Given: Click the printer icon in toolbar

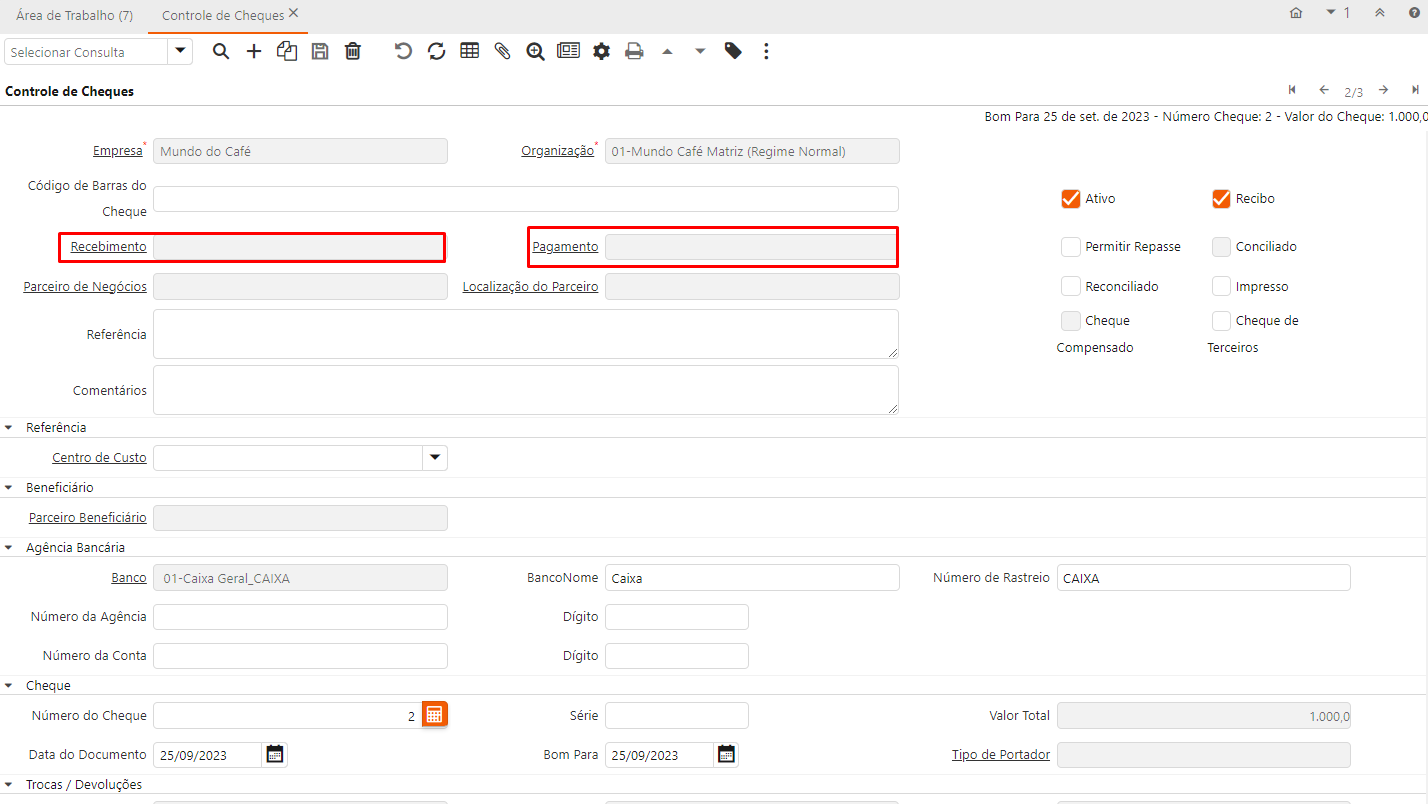Looking at the screenshot, I should click(x=634, y=51).
